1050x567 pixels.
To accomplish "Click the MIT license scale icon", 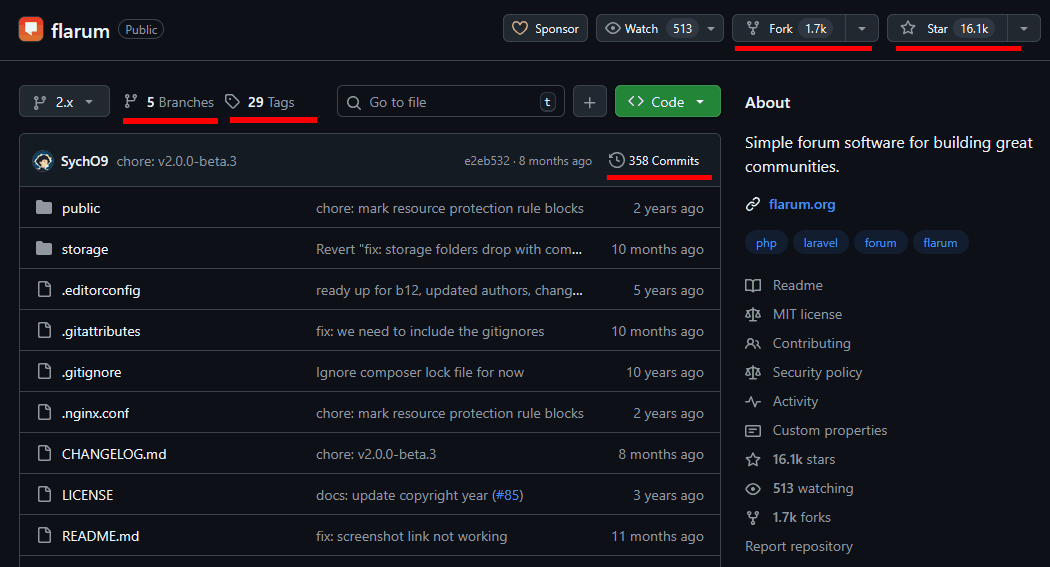I will (753, 314).
